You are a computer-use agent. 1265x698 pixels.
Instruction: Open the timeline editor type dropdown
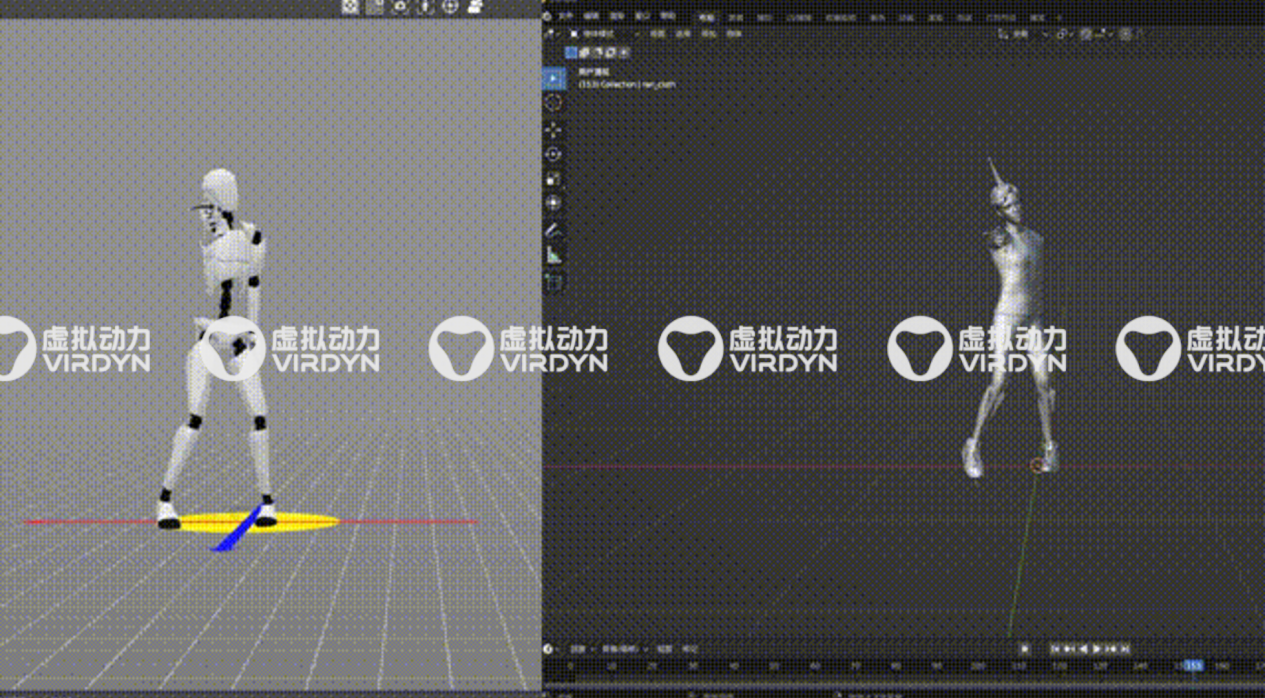(x=551, y=648)
